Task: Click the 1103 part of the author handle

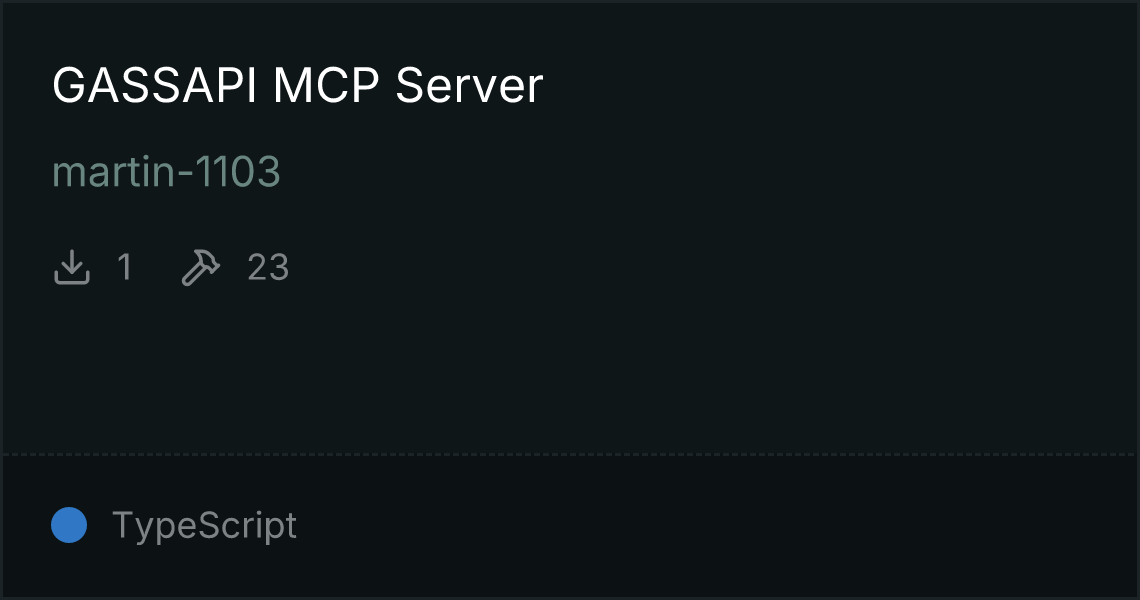Action: pyautogui.click(x=238, y=172)
